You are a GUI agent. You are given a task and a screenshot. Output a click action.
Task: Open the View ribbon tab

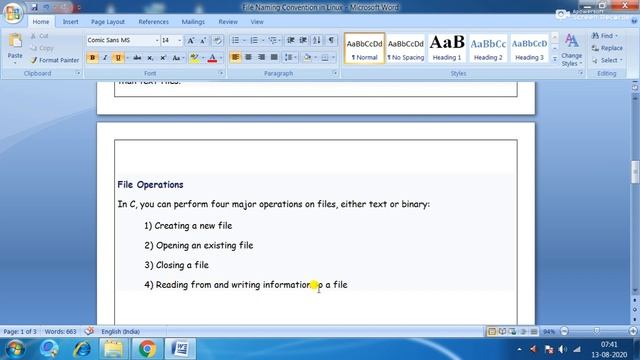(257, 22)
